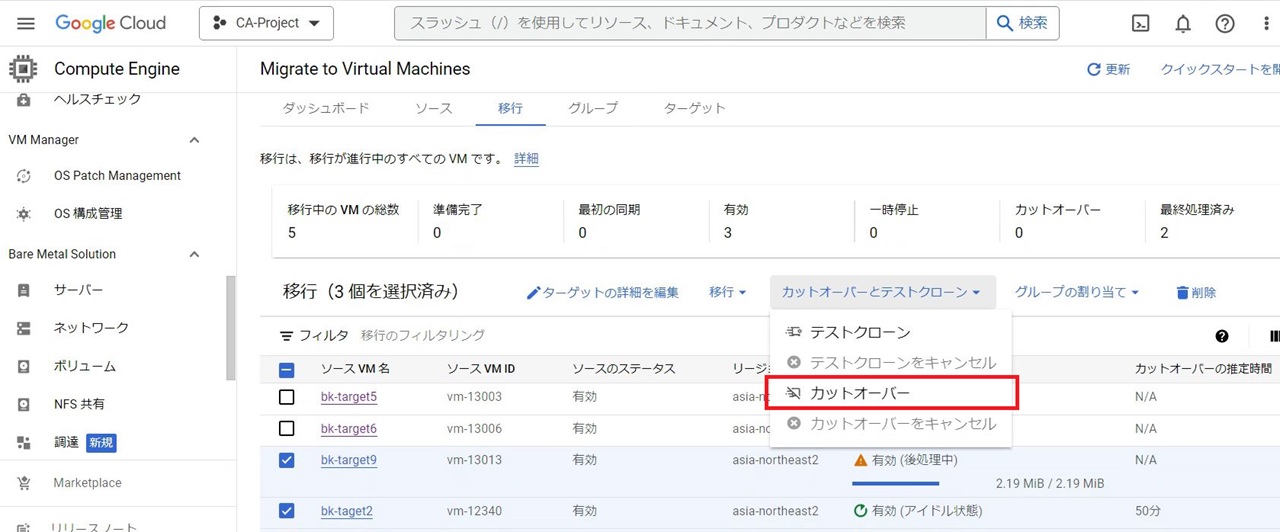The width and height of the screenshot is (1280, 532).
Task: Open ネットワーク in the sidebar
Action: [x=91, y=328]
